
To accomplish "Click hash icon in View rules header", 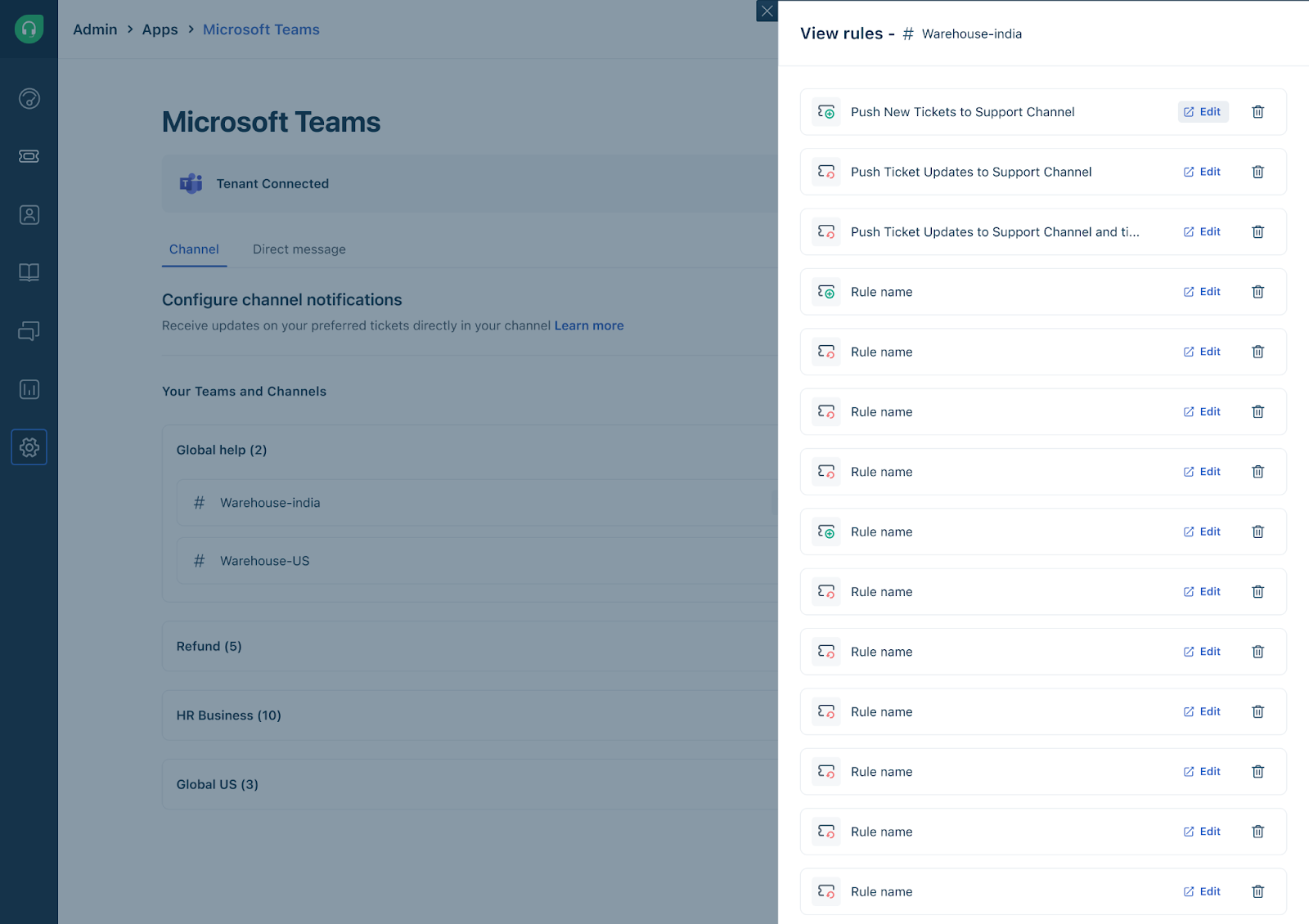I will click(908, 34).
